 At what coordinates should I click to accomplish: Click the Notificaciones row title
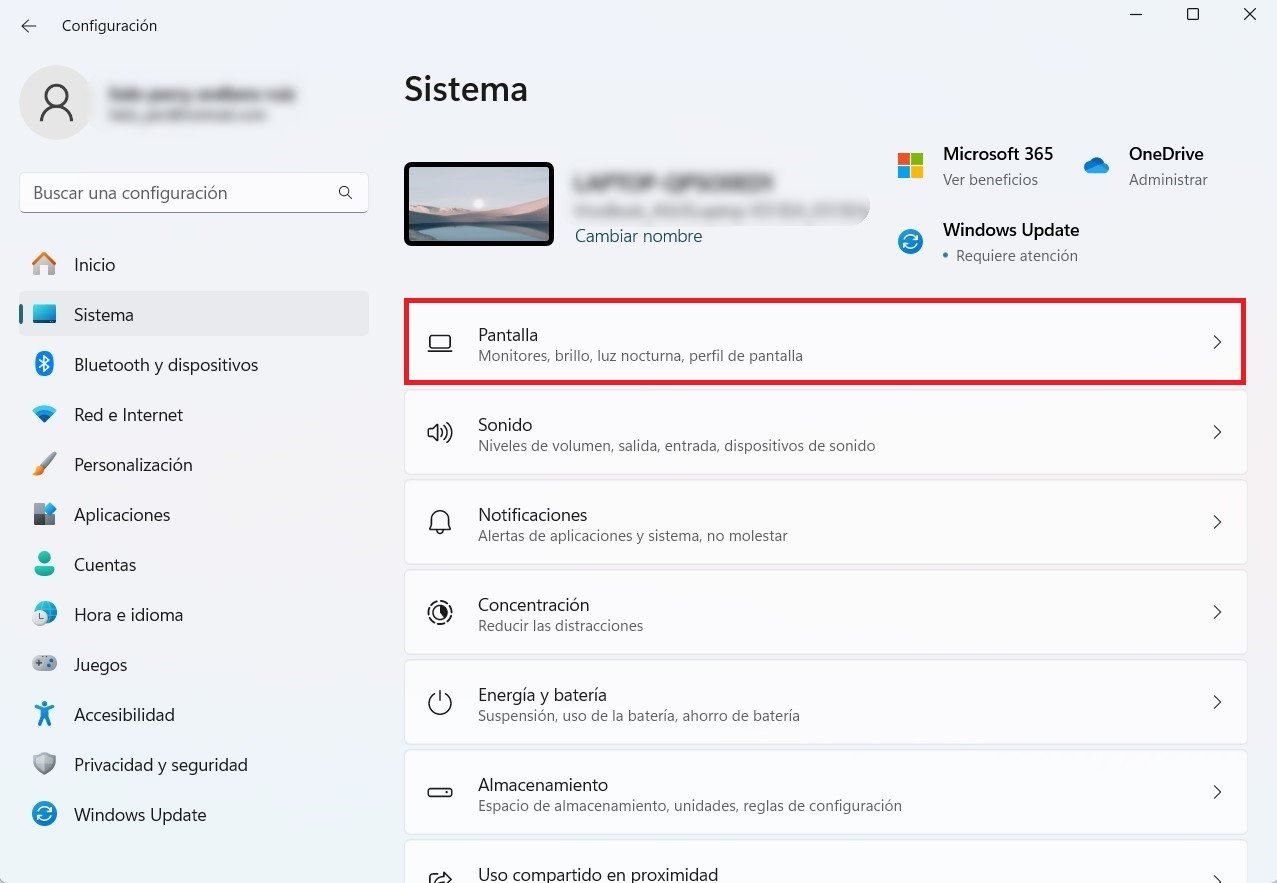click(533, 515)
